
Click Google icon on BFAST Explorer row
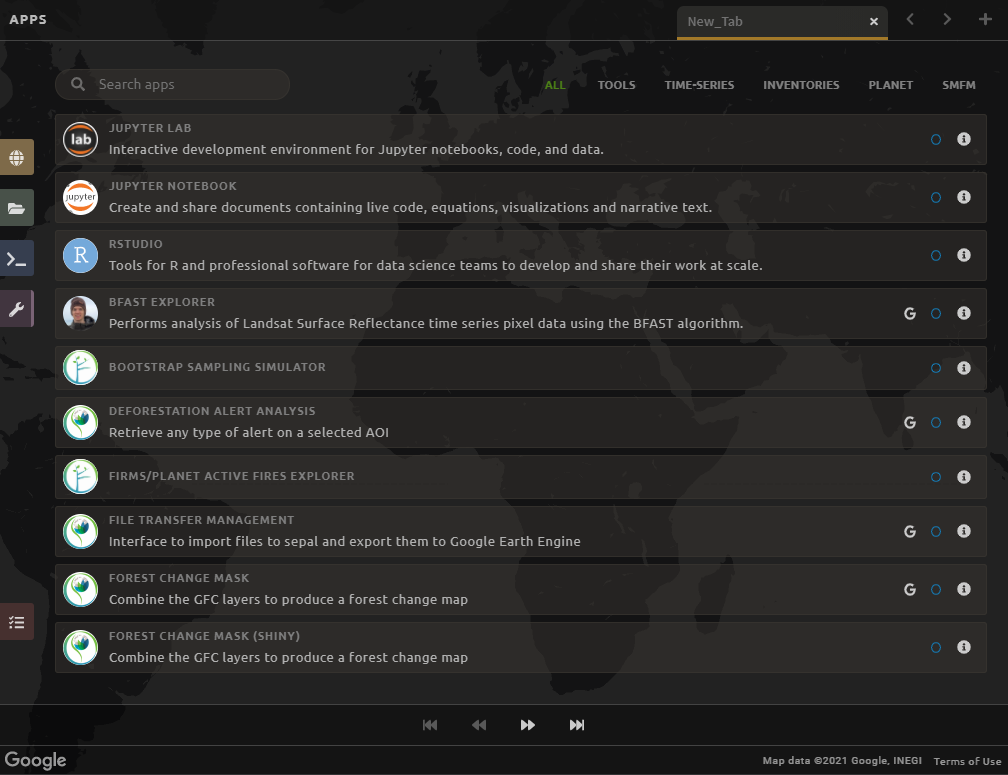[910, 314]
